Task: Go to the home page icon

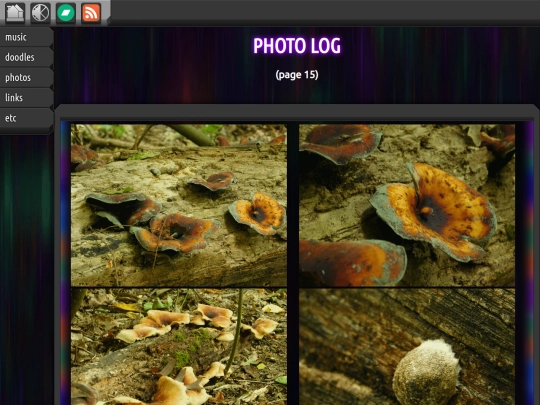Action: pos(15,13)
